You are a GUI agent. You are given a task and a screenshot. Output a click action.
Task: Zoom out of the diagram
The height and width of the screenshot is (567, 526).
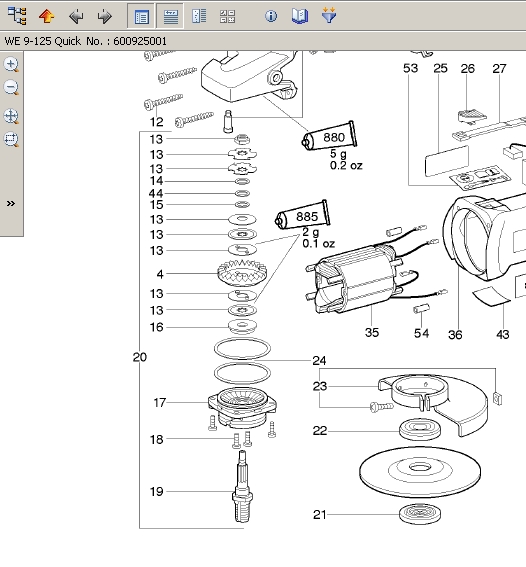(x=11, y=88)
